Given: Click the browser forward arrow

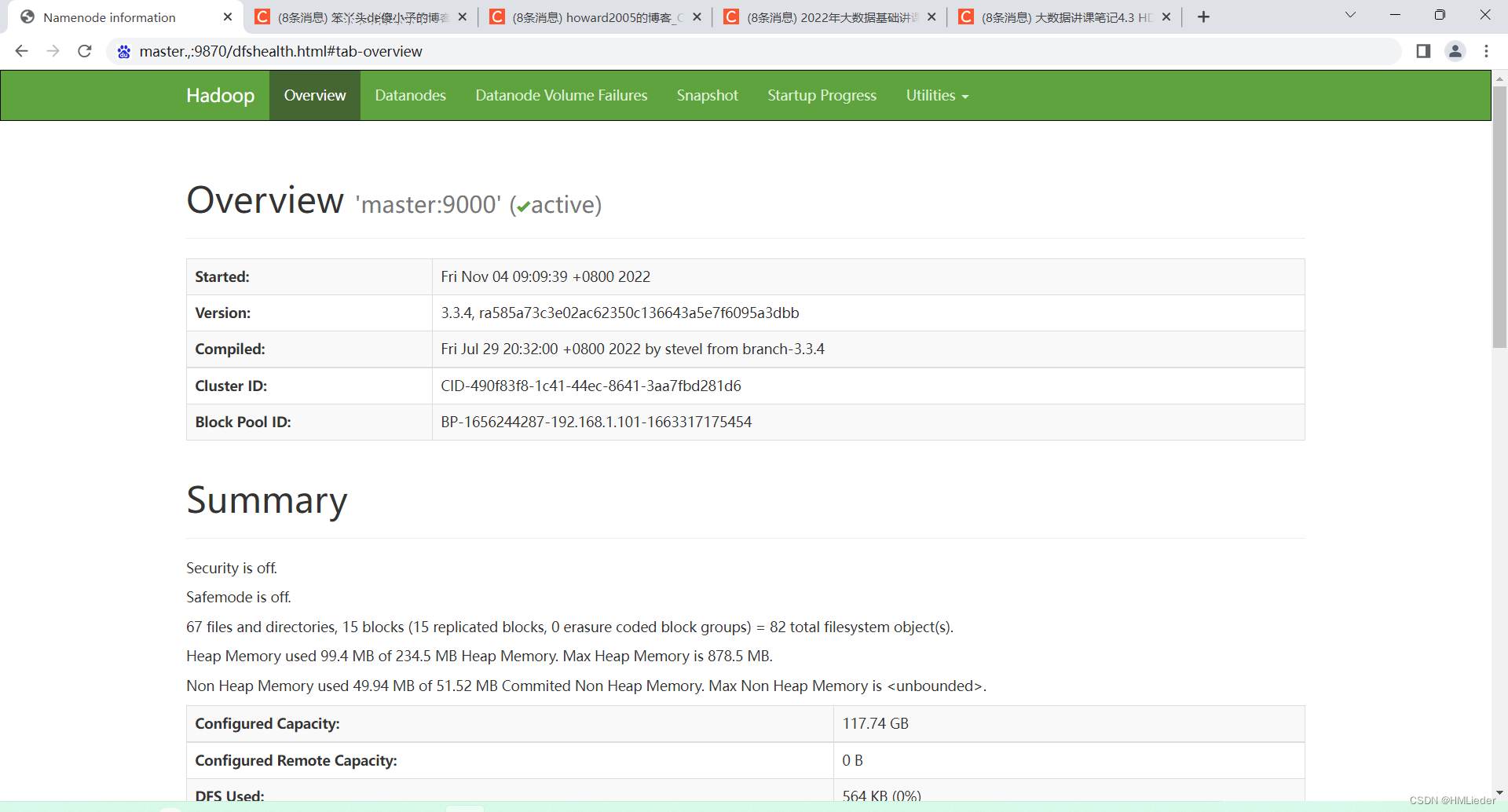Looking at the screenshot, I should point(53,51).
